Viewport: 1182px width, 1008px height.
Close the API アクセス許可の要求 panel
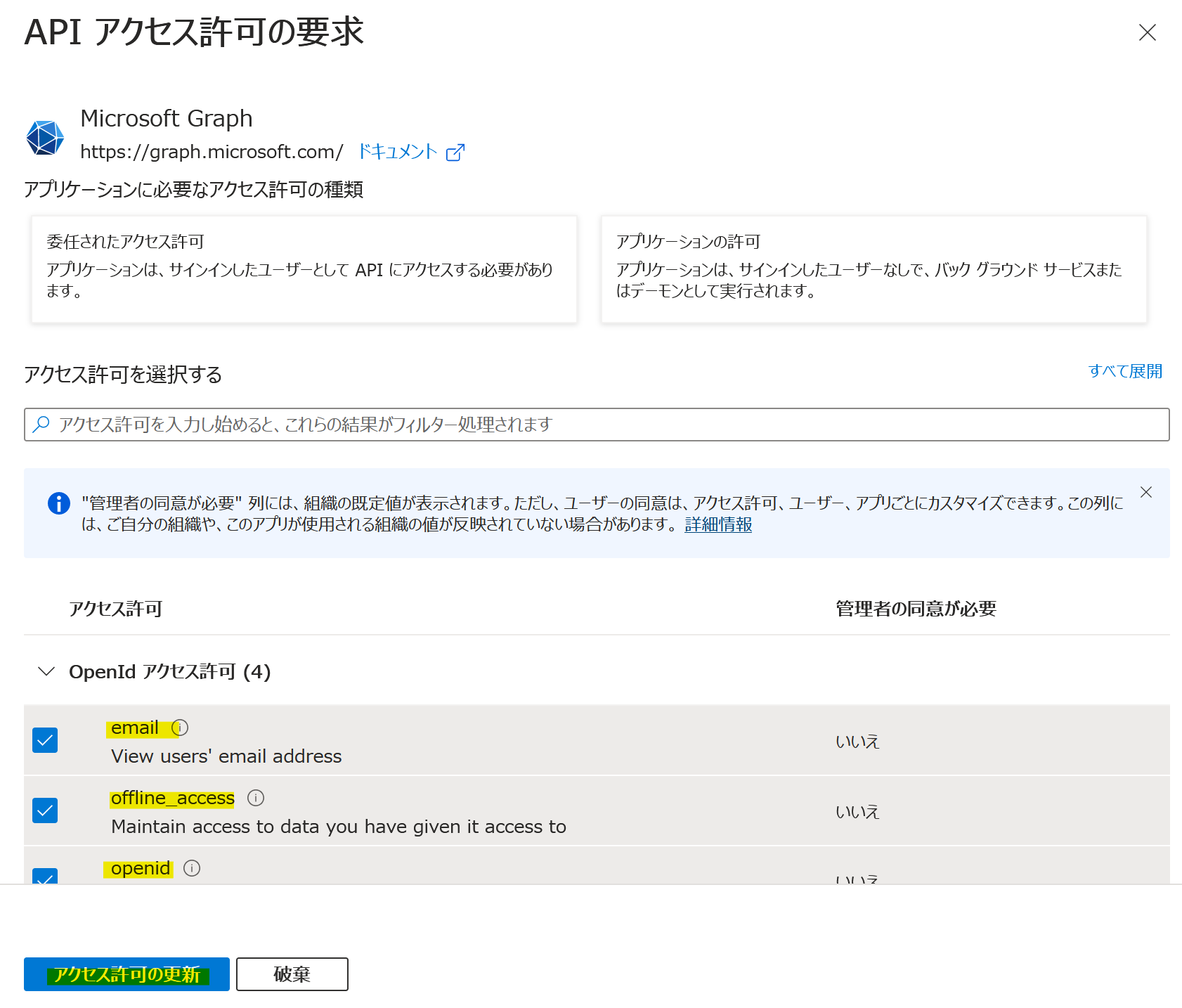pos(1147,32)
